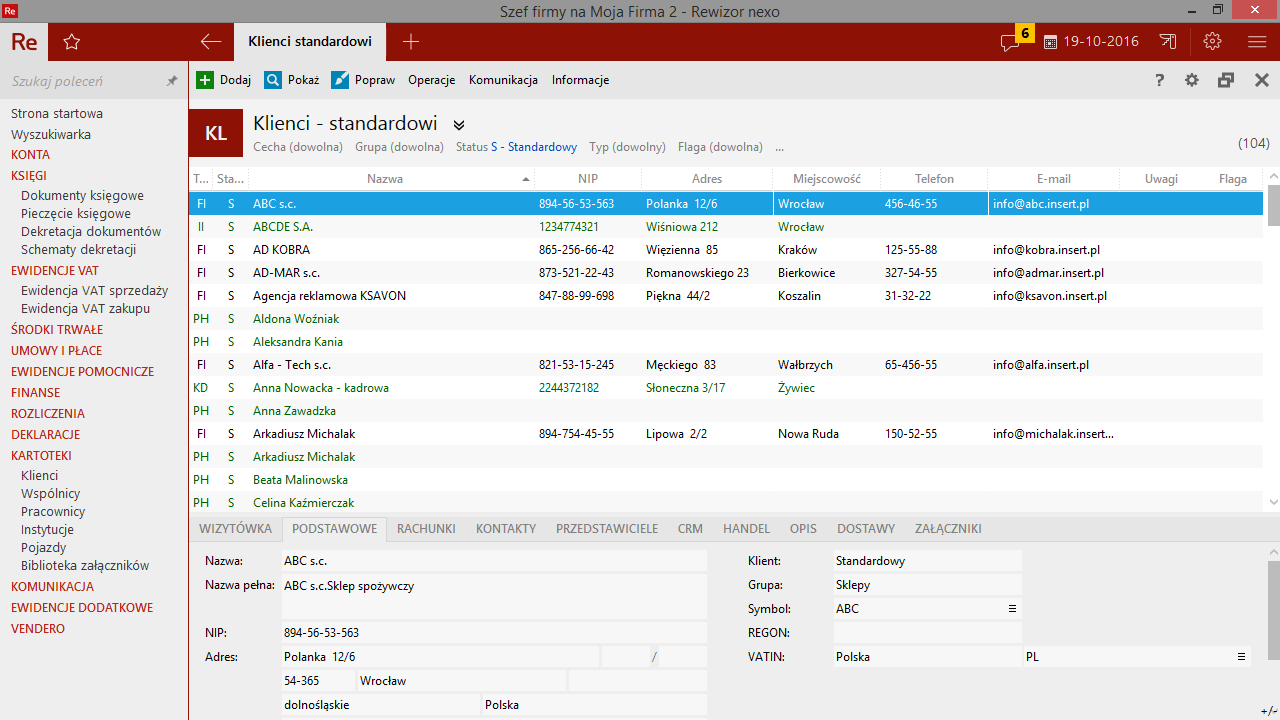Pin the command search panel
Image resolution: width=1280 pixels, height=720 pixels.
click(172, 81)
